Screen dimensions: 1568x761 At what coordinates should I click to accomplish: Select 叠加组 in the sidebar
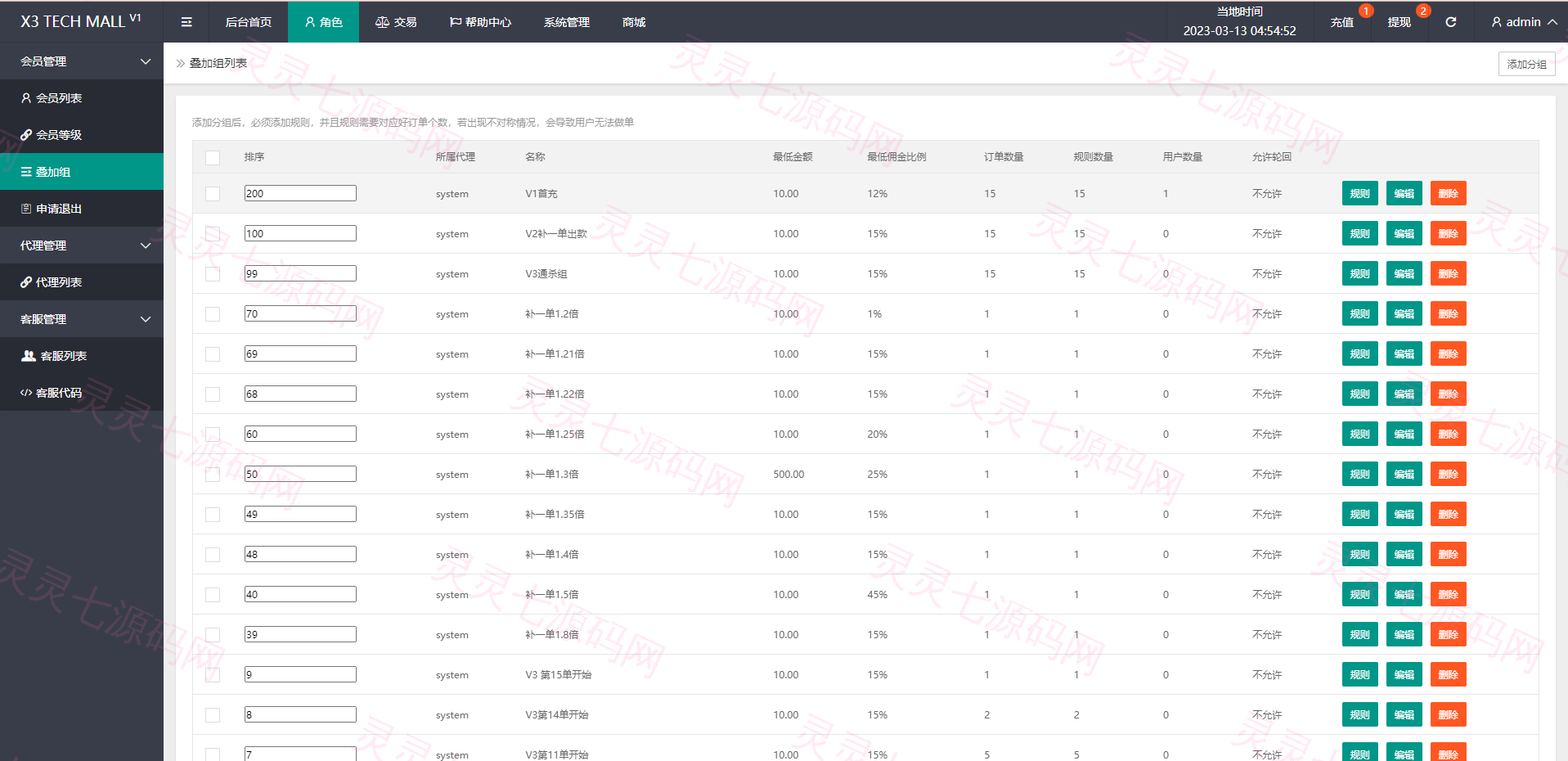click(82, 172)
